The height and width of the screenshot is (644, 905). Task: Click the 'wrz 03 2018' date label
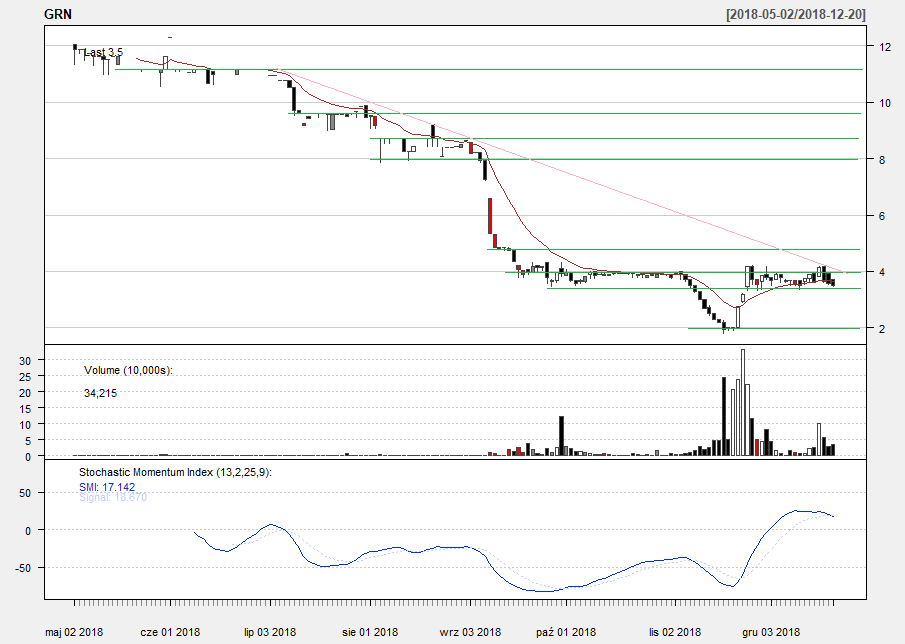coord(470,632)
